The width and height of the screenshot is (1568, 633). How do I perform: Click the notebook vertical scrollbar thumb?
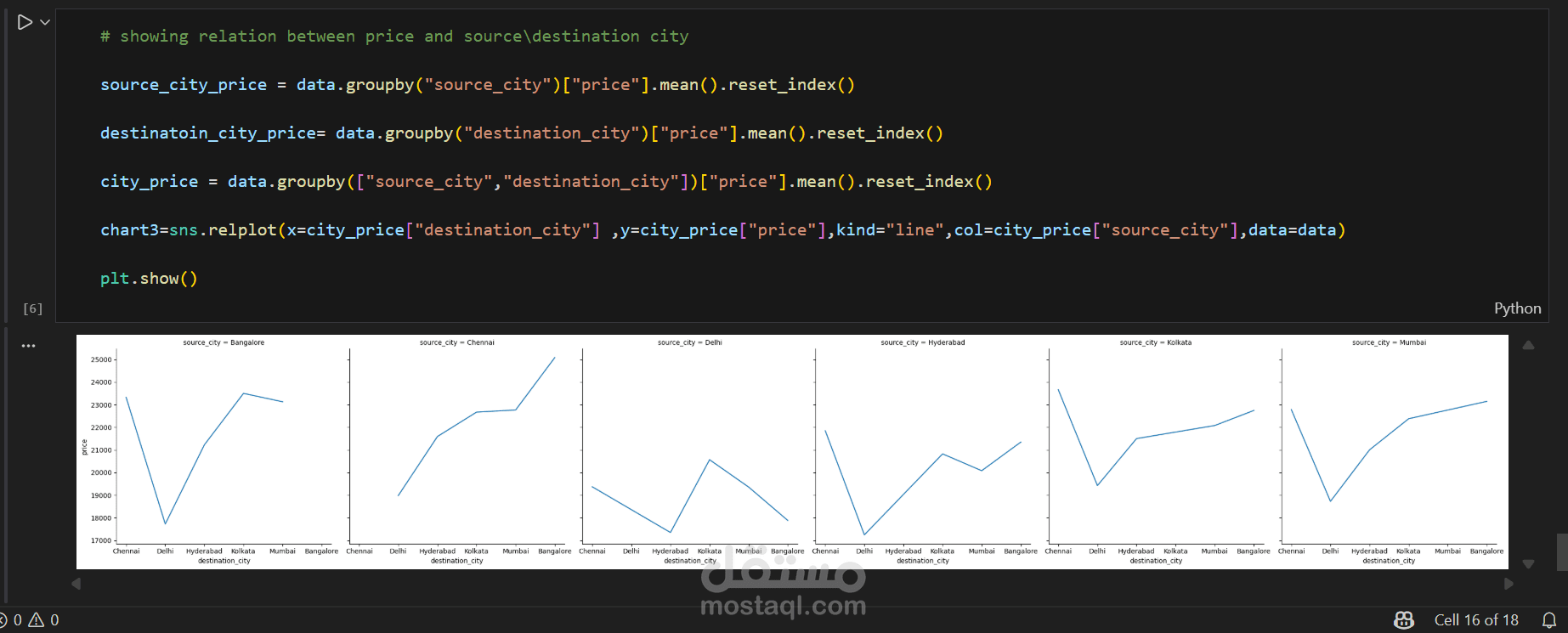pos(1562,552)
